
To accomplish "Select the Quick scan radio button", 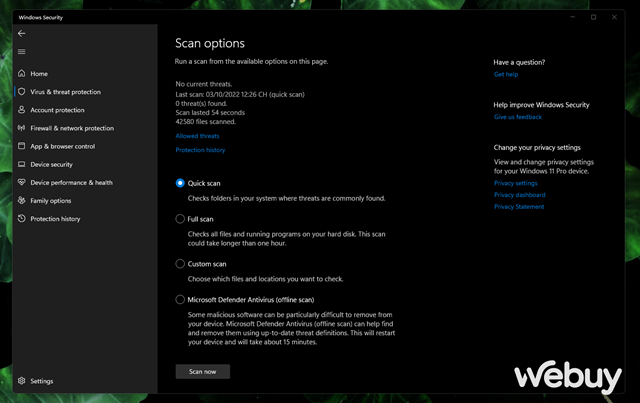I will coord(180,183).
